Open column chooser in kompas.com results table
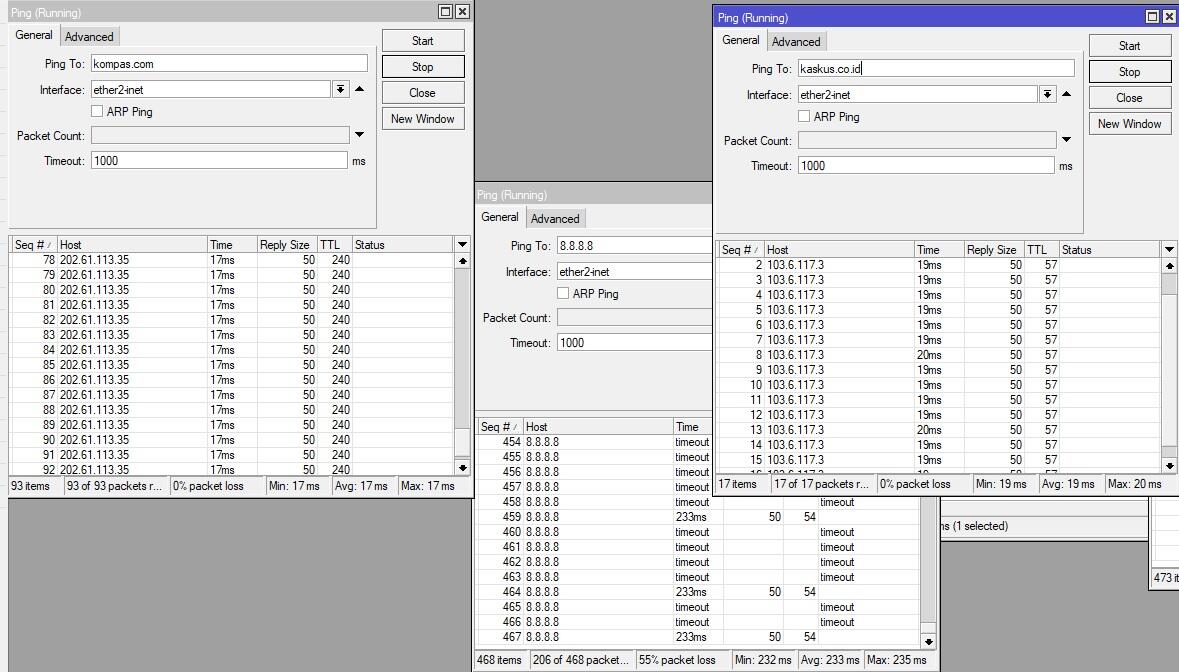 (462, 244)
